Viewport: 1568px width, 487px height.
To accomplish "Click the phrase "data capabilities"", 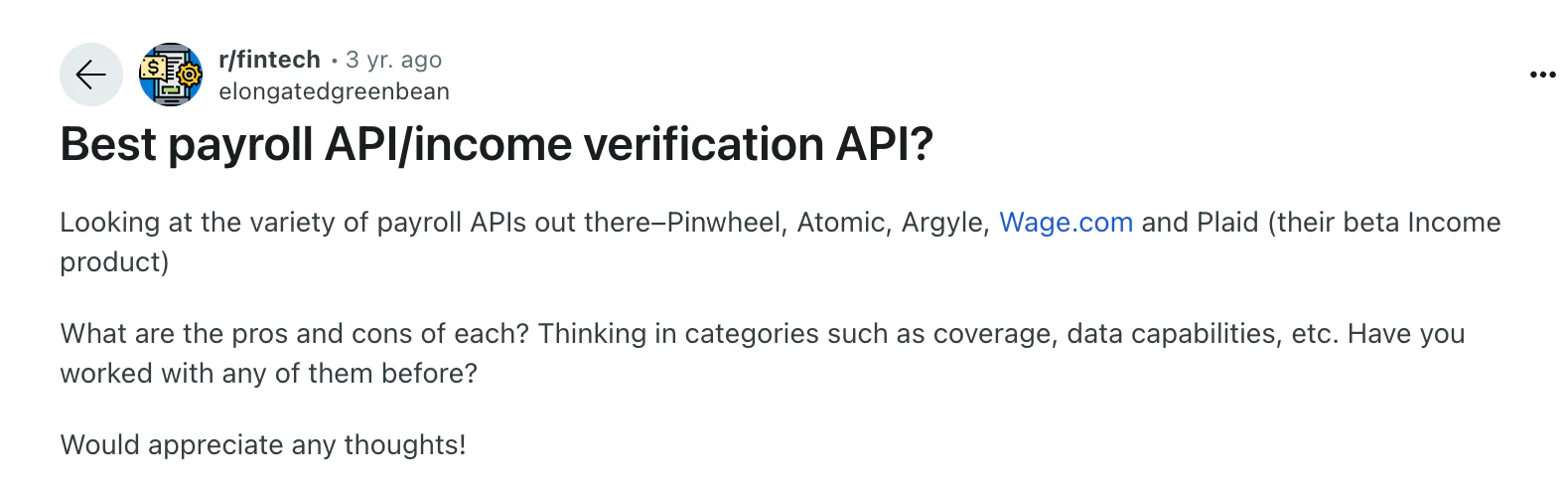I will [1172, 333].
